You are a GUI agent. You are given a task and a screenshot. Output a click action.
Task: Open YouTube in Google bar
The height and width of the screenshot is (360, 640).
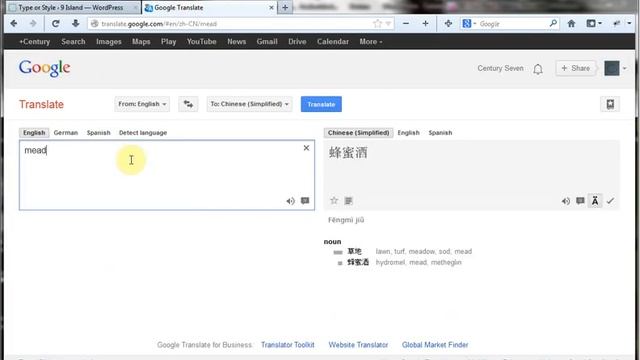click(202, 42)
